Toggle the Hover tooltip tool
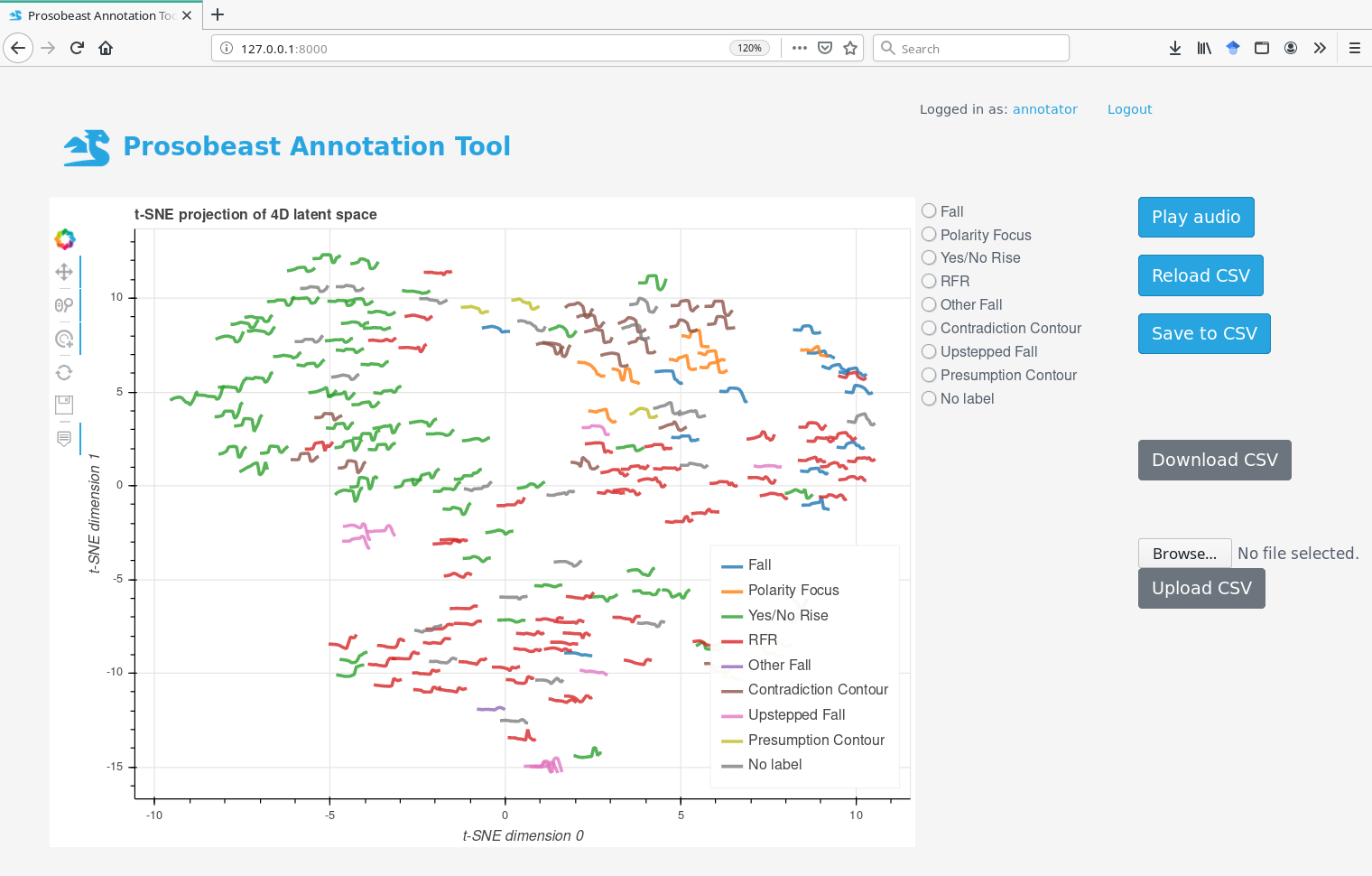The width and height of the screenshot is (1372, 876). tap(64, 439)
